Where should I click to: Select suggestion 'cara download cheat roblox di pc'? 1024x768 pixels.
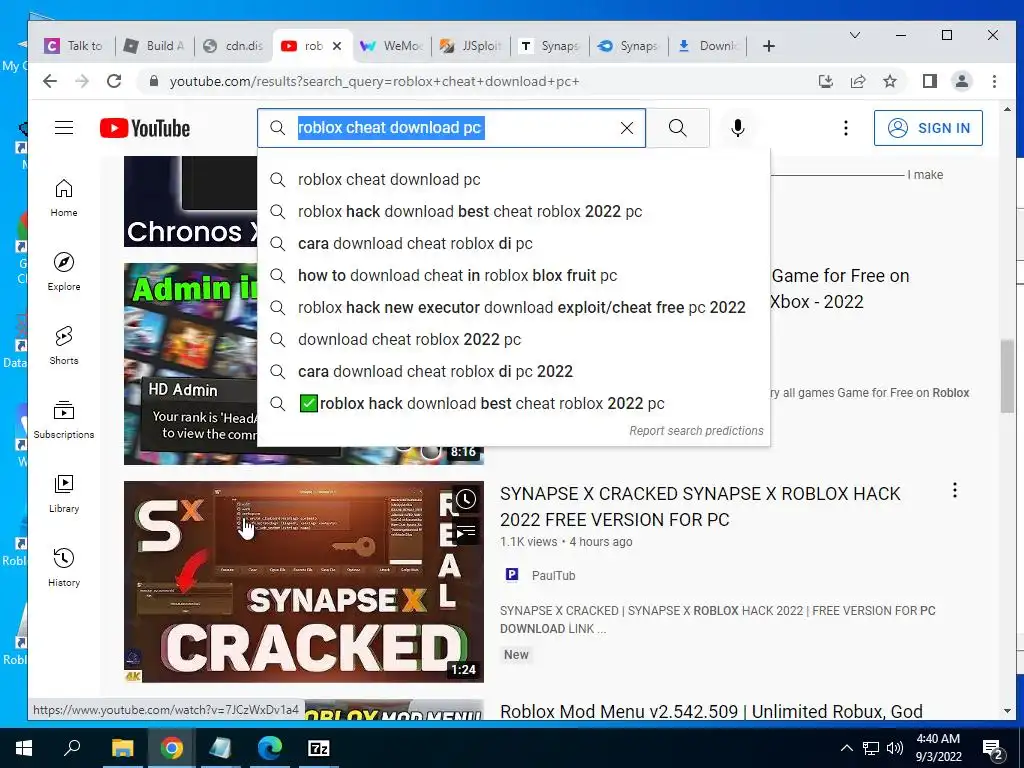[513, 244]
